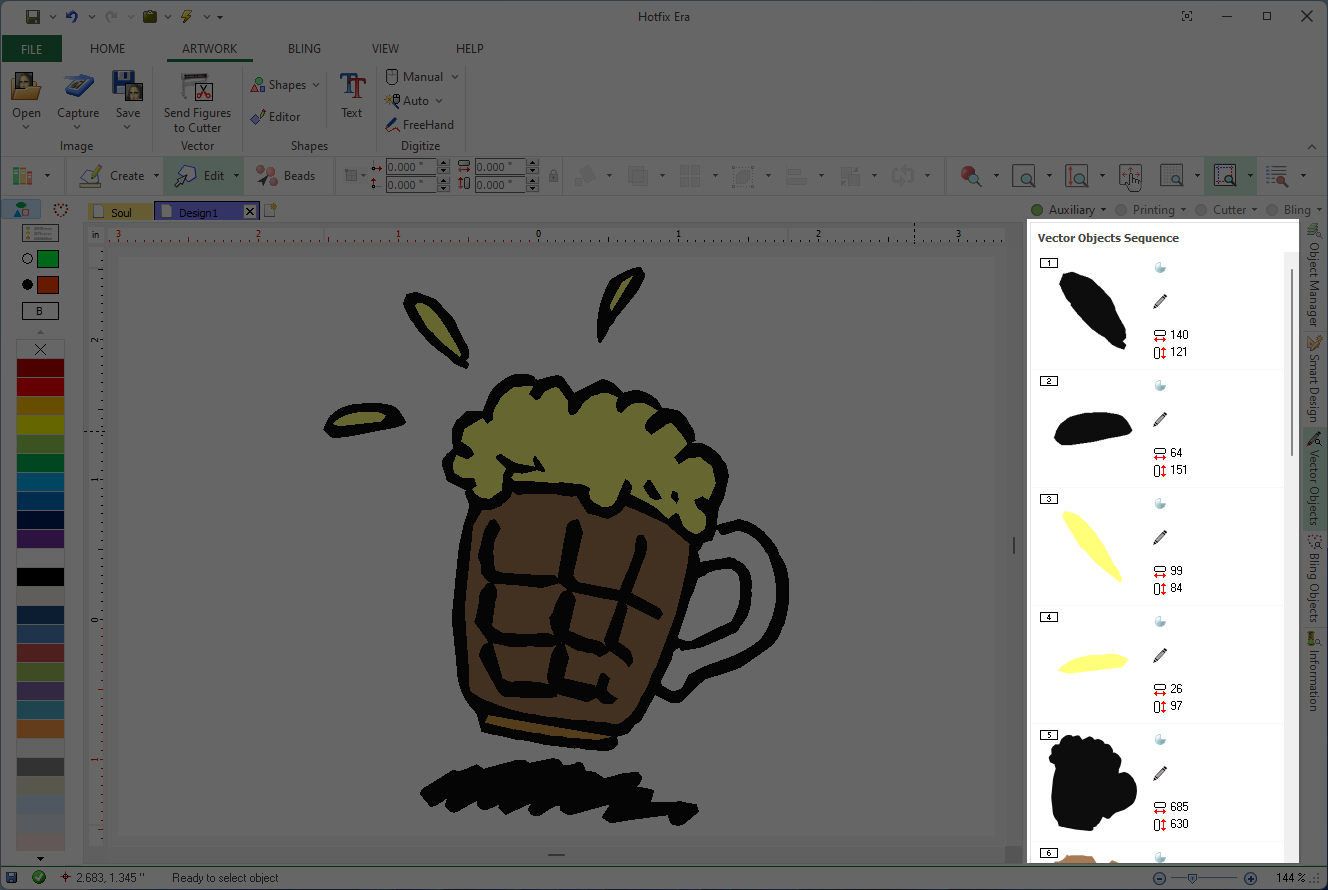Click the zoom out minus button
Viewport: 1328px width, 890px height.
tap(1159, 878)
